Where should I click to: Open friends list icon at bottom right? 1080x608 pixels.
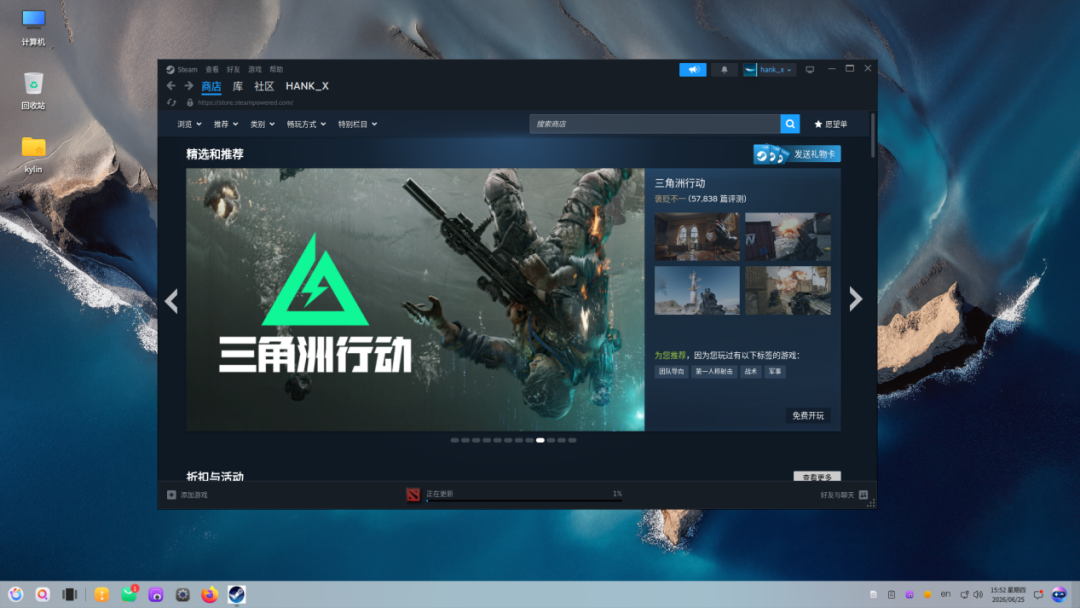pos(864,495)
